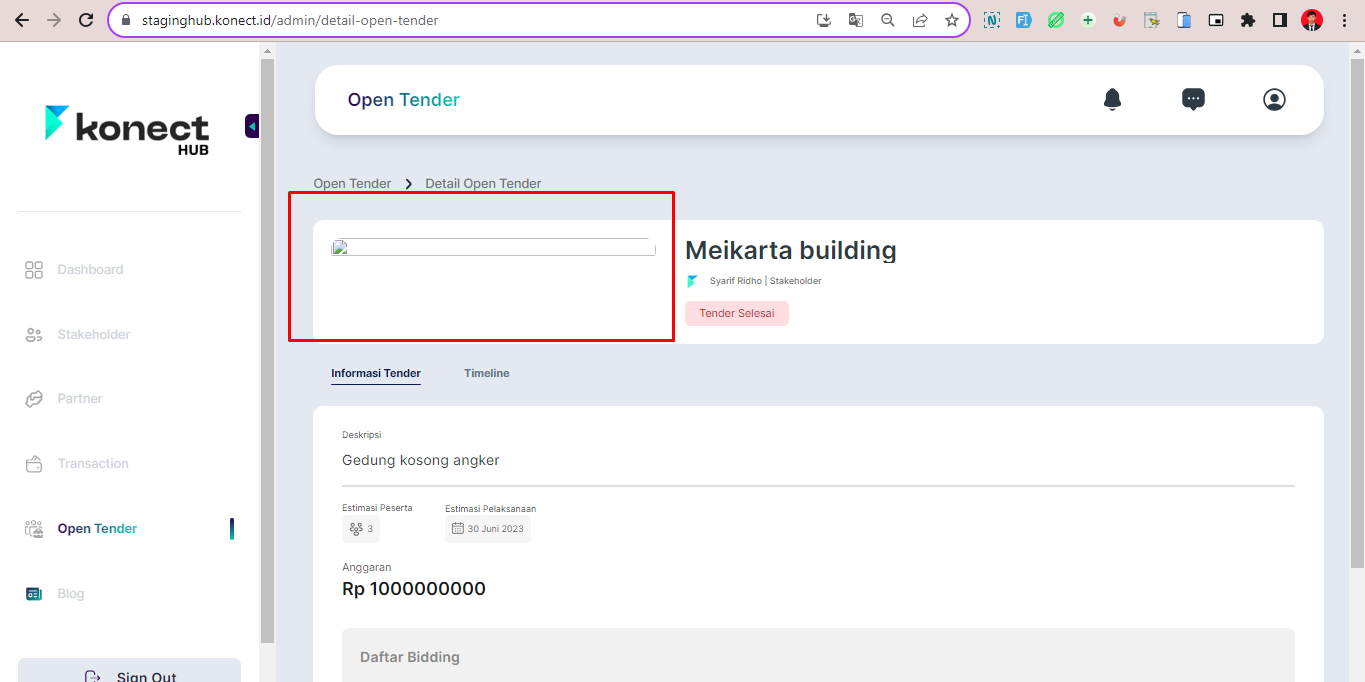Click the participants estimate value 3
1365x682 pixels.
[361, 529]
